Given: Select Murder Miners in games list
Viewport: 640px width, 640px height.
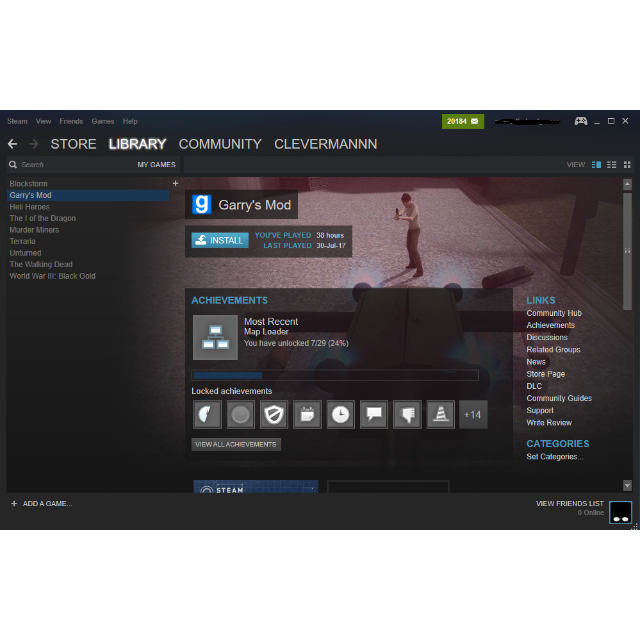Looking at the screenshot, I should [x=34, y=230].
